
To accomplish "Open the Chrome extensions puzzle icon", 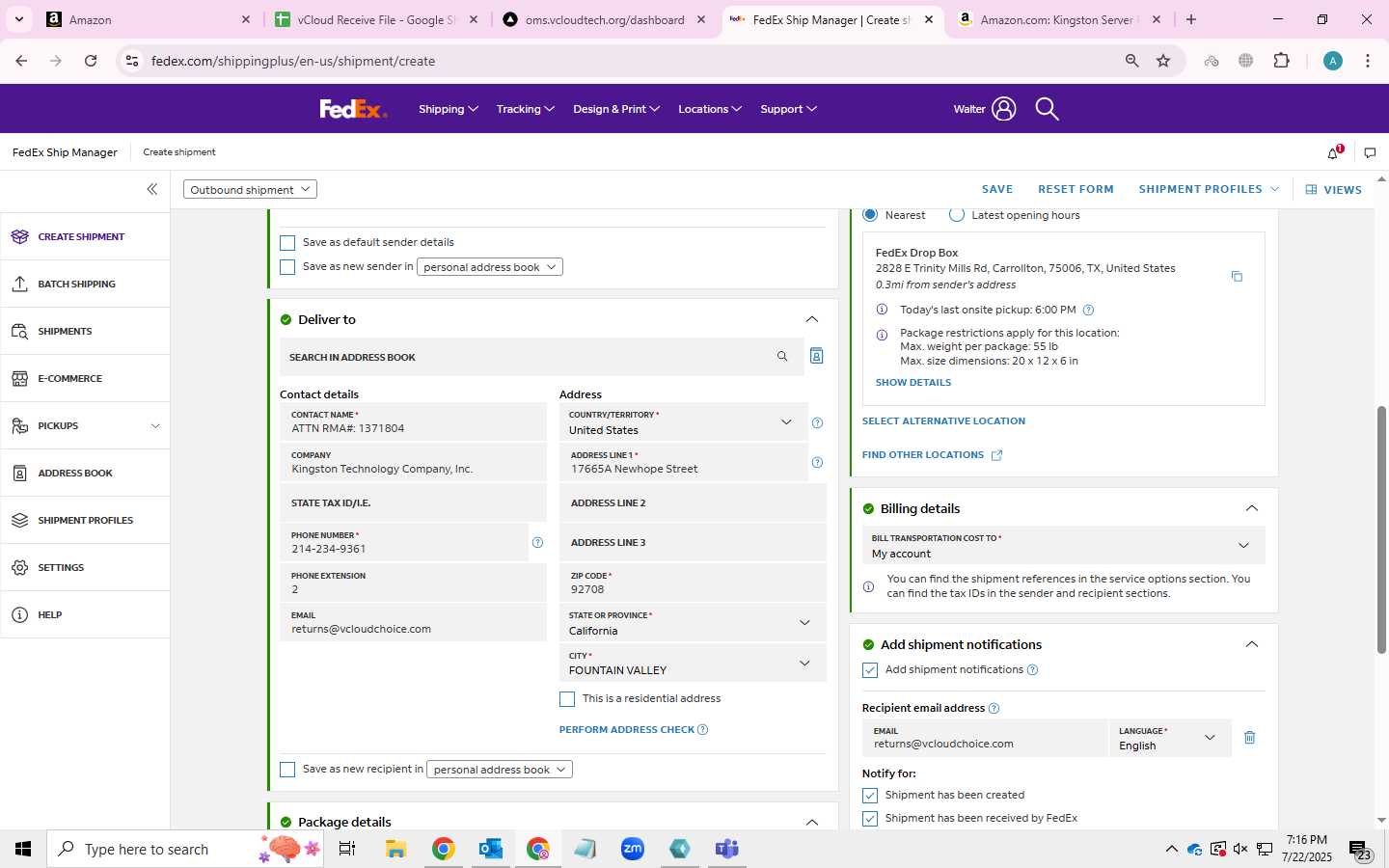I will pyautogui.click(x=1281, y=61).
